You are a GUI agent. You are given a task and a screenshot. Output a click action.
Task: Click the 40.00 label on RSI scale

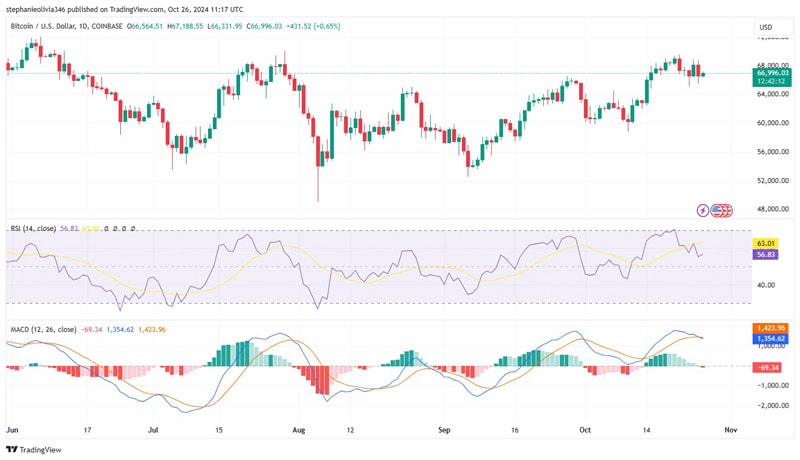click(766, 285)
